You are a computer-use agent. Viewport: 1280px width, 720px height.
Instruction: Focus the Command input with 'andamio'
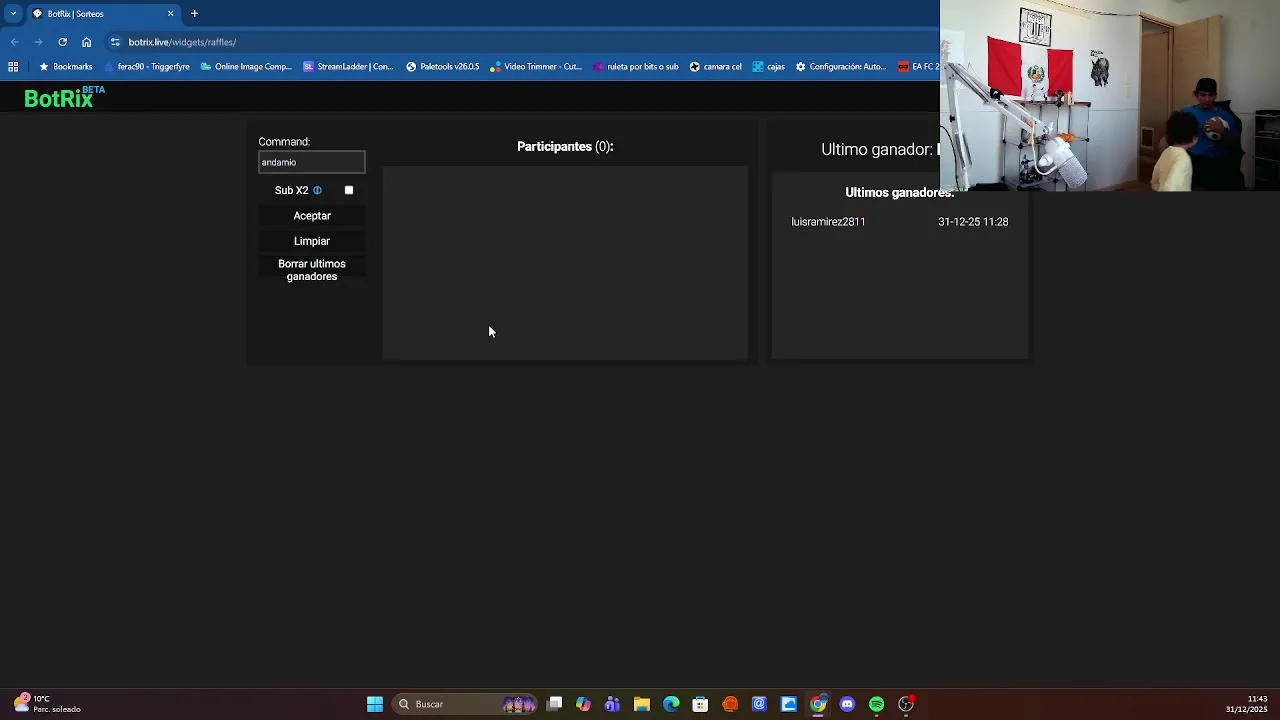(312, 162)
